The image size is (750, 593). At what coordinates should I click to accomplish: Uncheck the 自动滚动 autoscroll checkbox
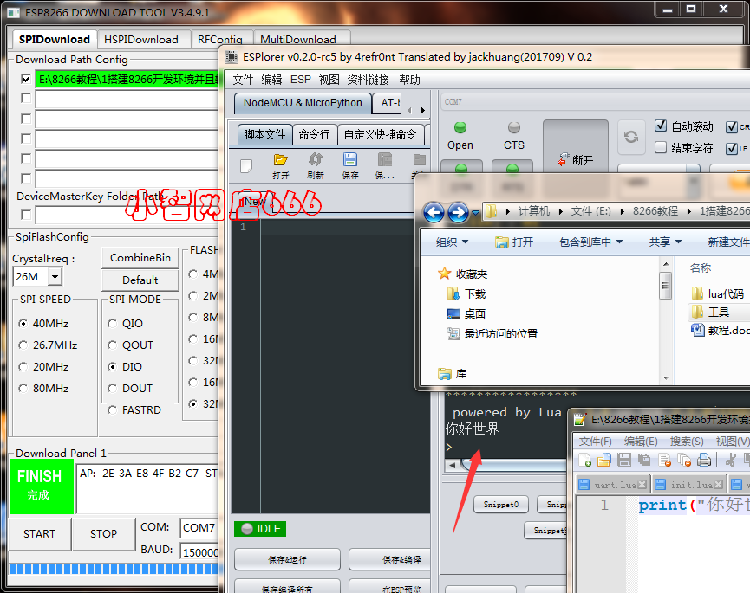click(x=661, y=126)
